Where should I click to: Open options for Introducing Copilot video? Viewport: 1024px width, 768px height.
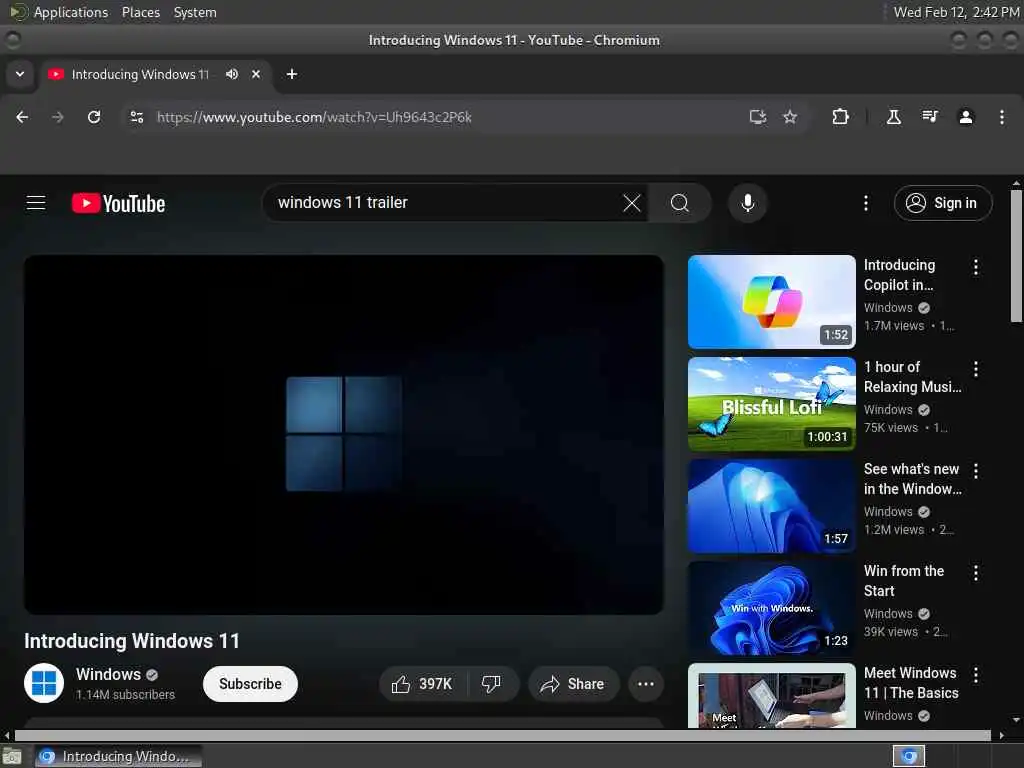[976, 266]
